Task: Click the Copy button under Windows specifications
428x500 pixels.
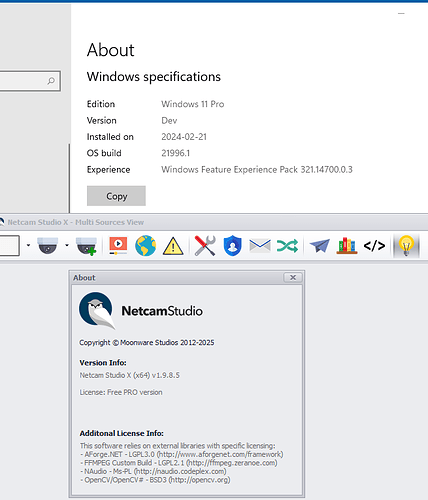Action: tap(116, 196)
